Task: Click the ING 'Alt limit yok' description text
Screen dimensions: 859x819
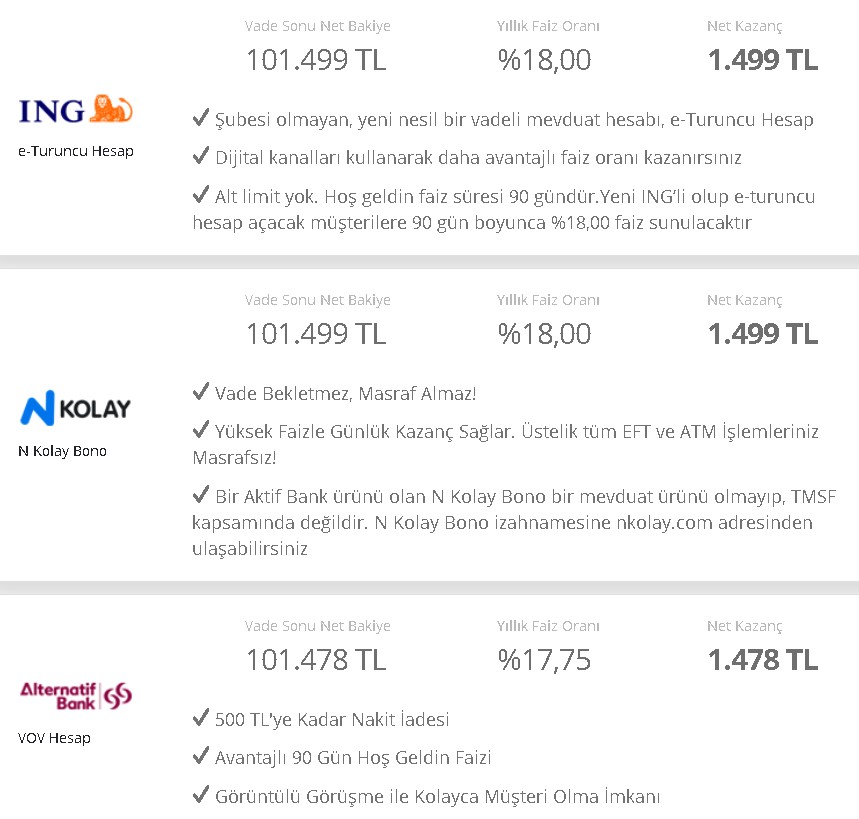Action: [504, 209]
